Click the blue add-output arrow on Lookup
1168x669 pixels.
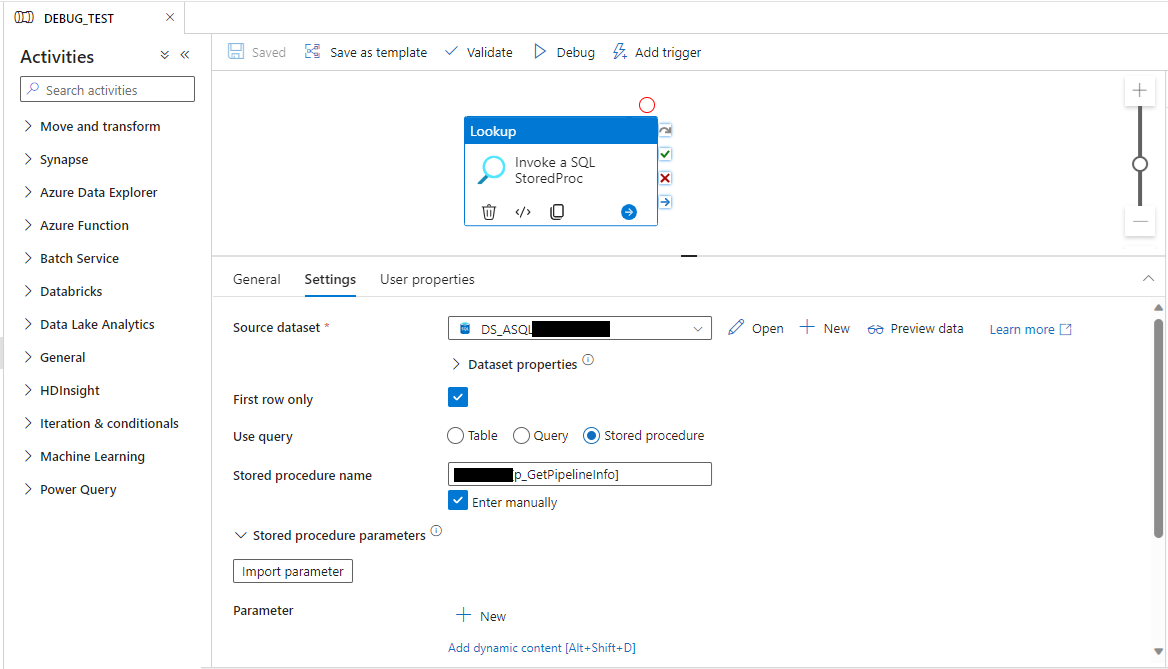coord(629,212)
